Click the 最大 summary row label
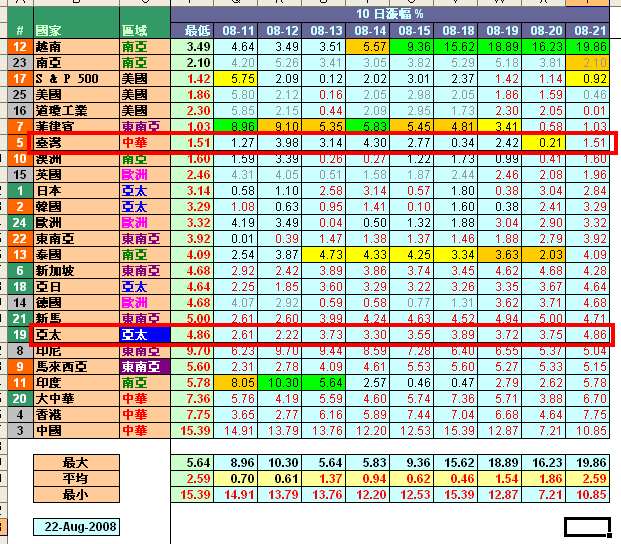Viewport: 621px width, 544px height. [75, 462]
